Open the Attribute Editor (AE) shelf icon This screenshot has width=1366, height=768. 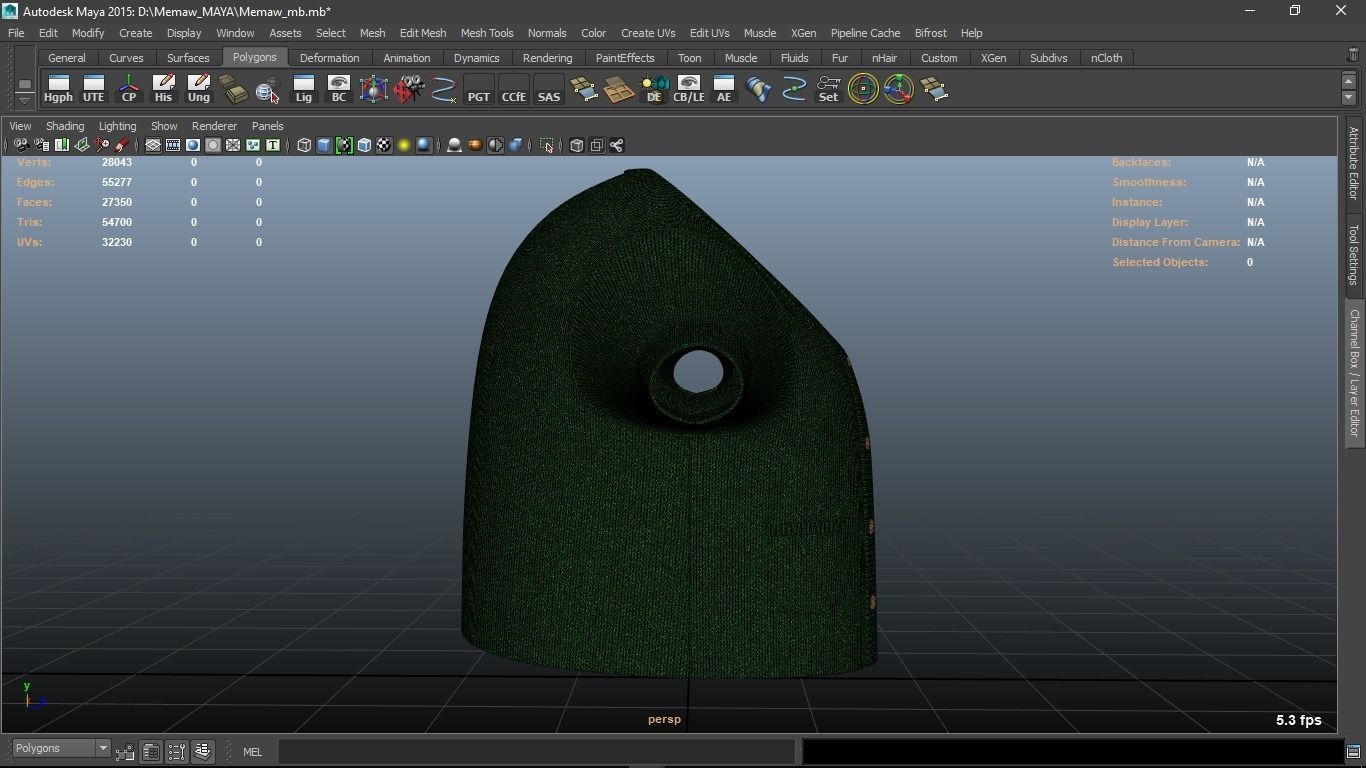point(723,89)
